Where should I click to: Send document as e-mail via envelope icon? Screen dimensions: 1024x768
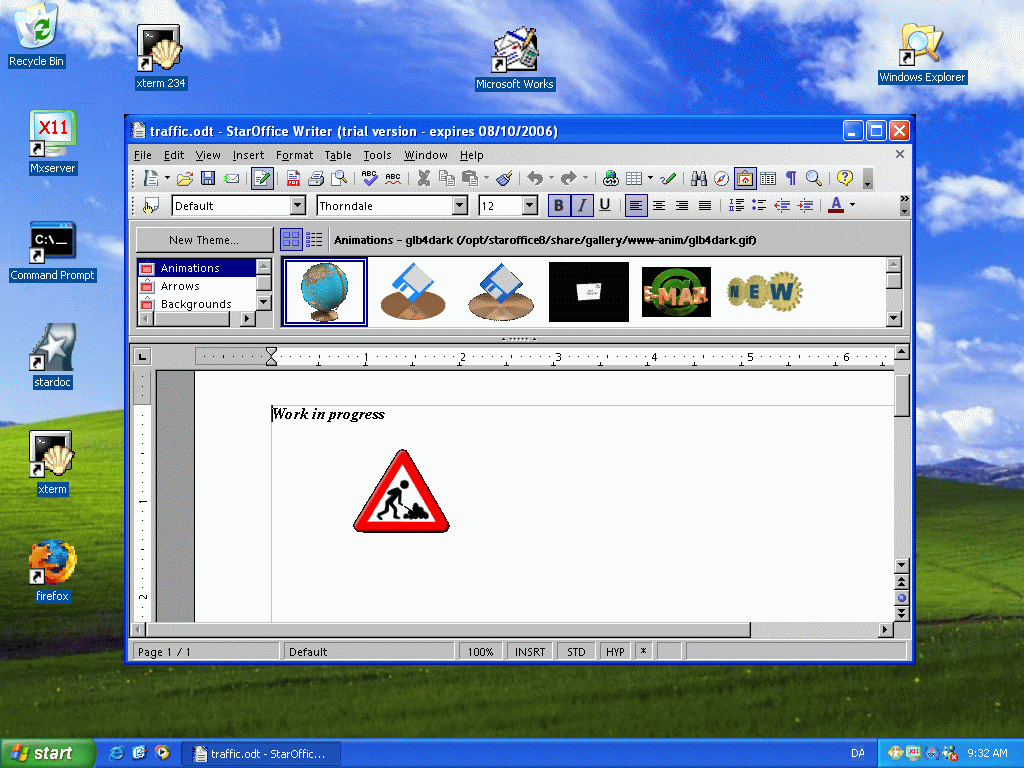tap(231, 178)
